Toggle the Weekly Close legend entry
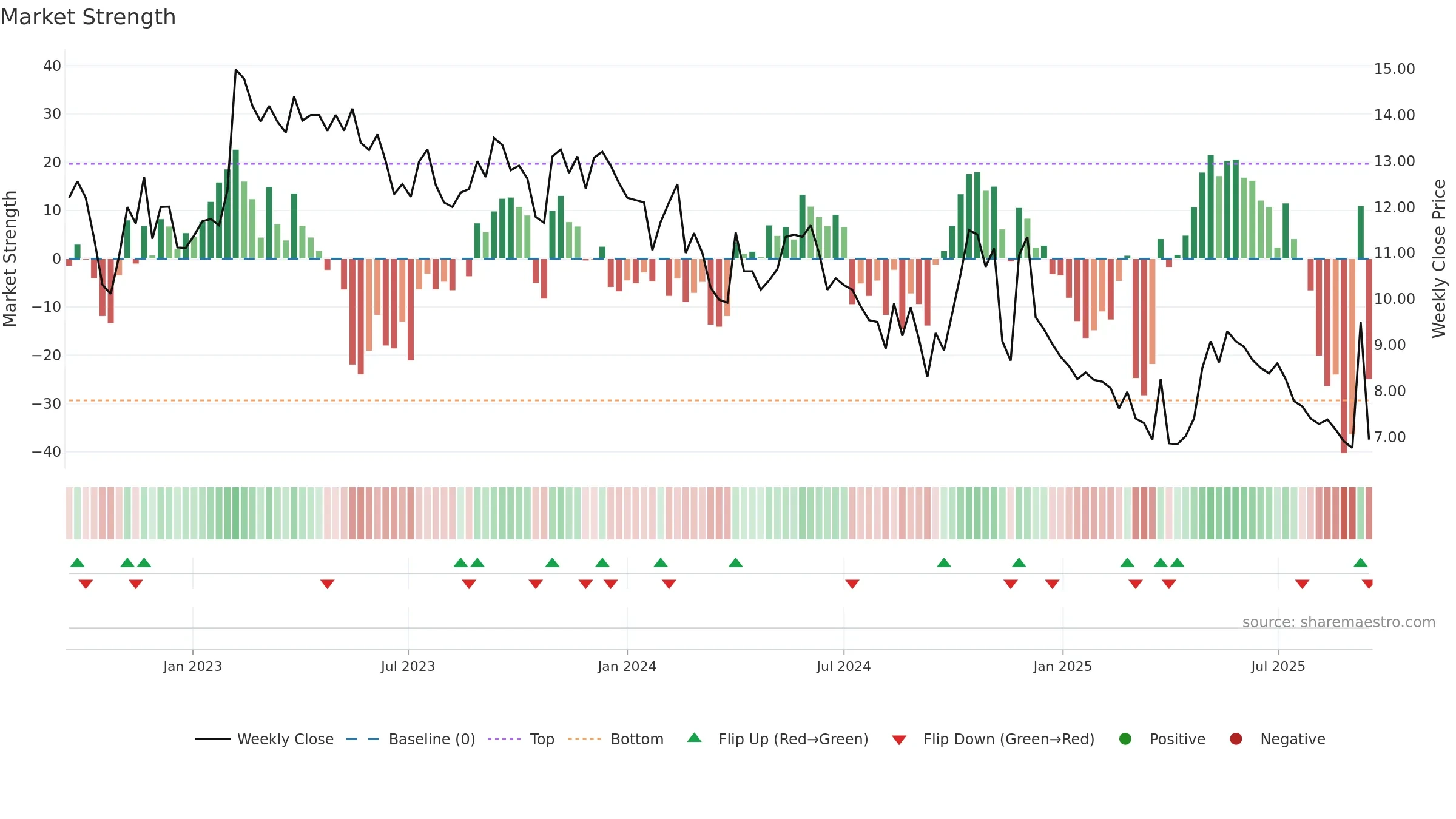 click(x=264, y=739)
